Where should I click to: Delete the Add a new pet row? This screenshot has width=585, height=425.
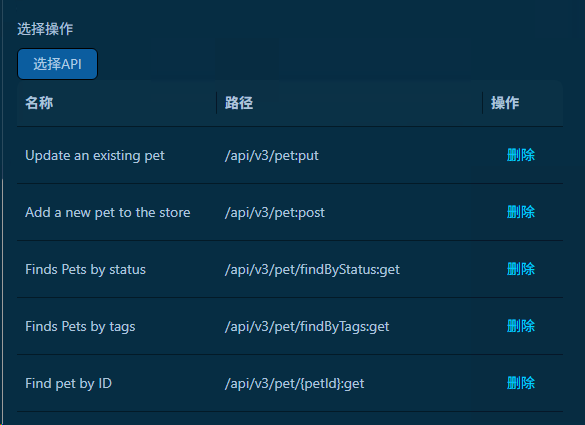(x=521, y=212)
